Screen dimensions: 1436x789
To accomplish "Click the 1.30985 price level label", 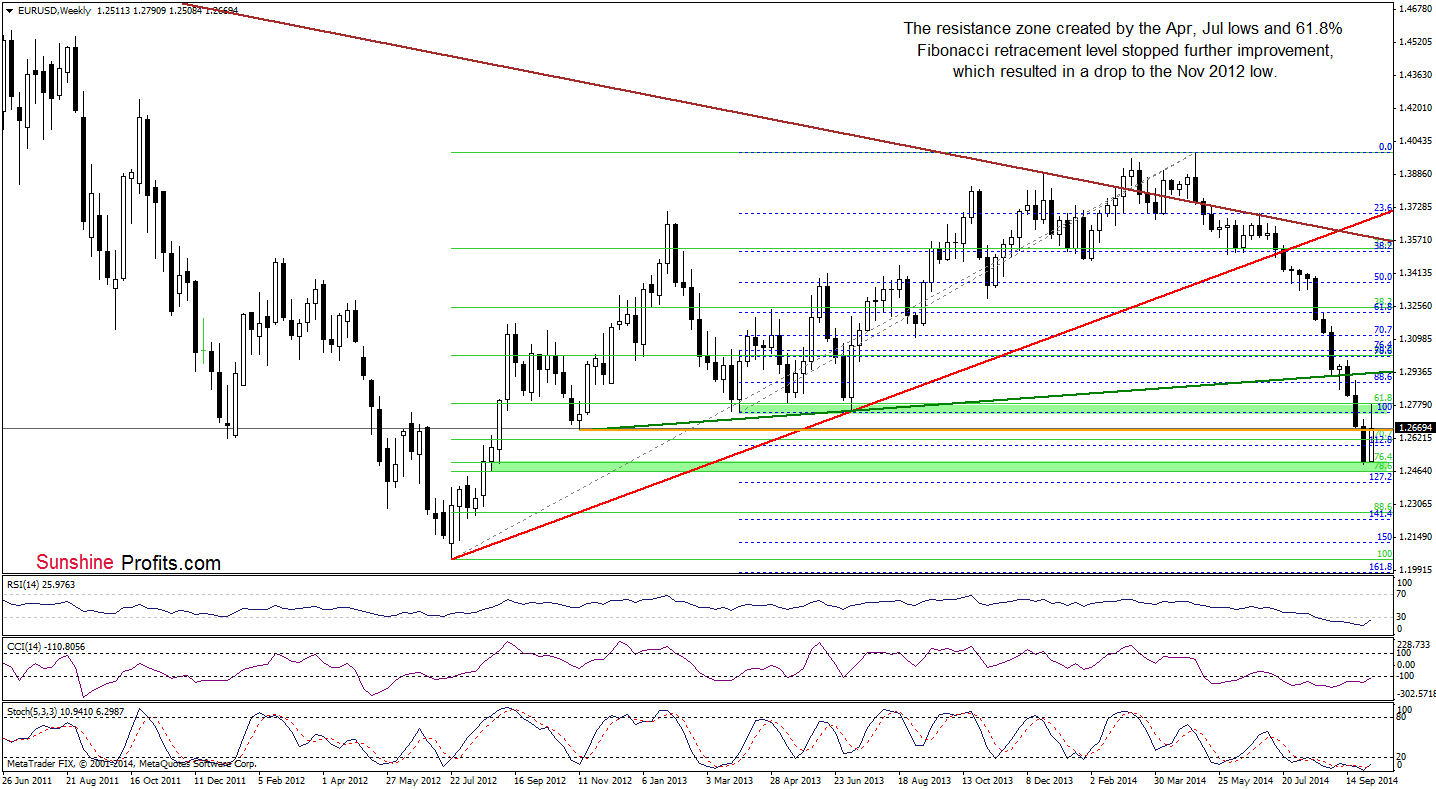I will coord(1415,338).
